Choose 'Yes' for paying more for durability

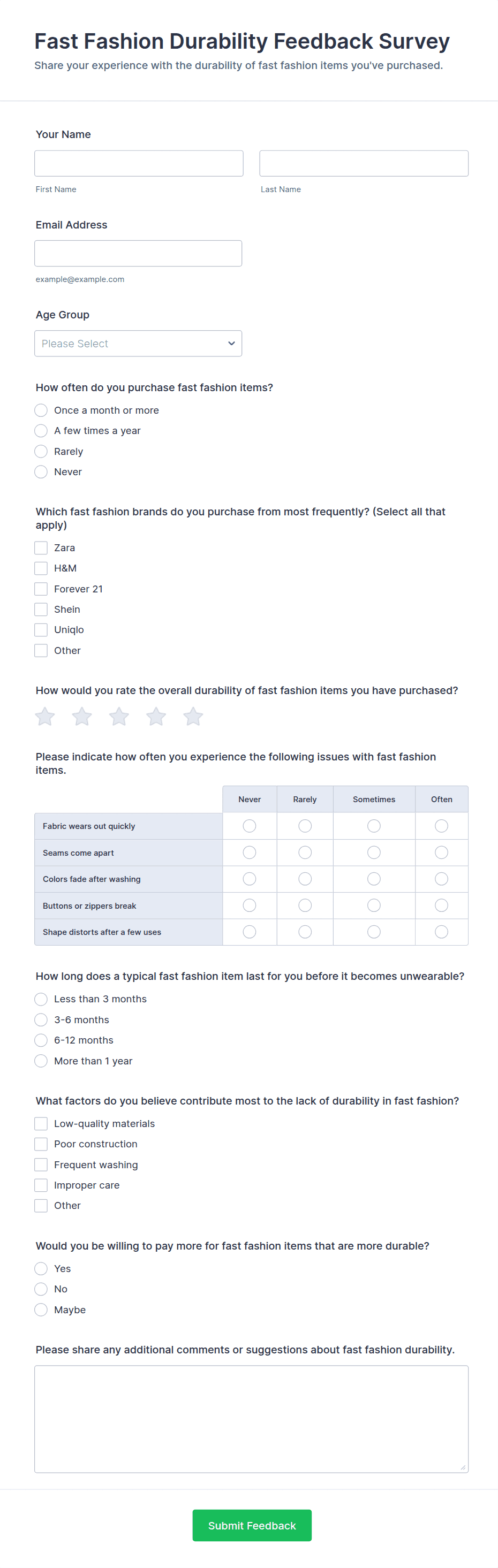point(41,1268)
